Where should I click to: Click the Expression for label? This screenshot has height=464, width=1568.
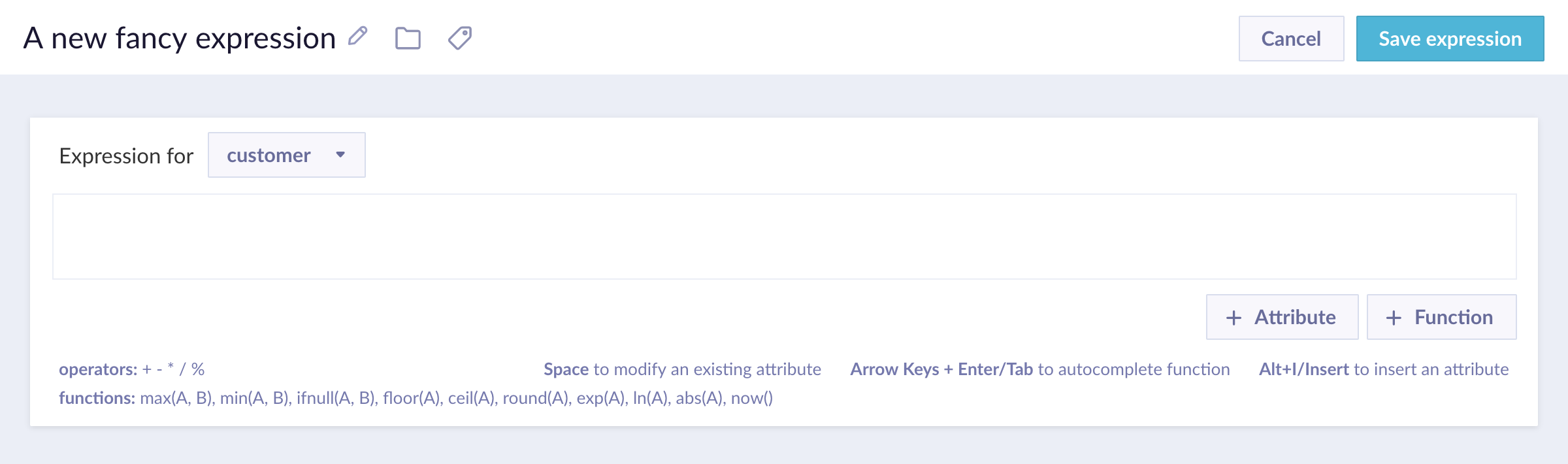pos(126,156)
